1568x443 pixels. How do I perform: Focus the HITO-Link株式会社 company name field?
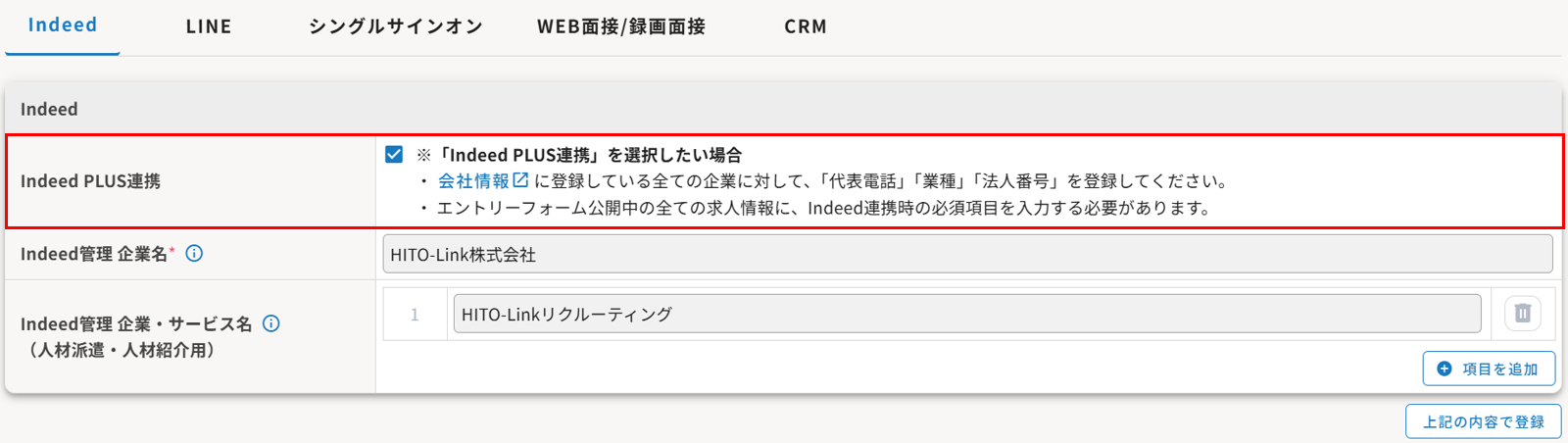[967, 254]
